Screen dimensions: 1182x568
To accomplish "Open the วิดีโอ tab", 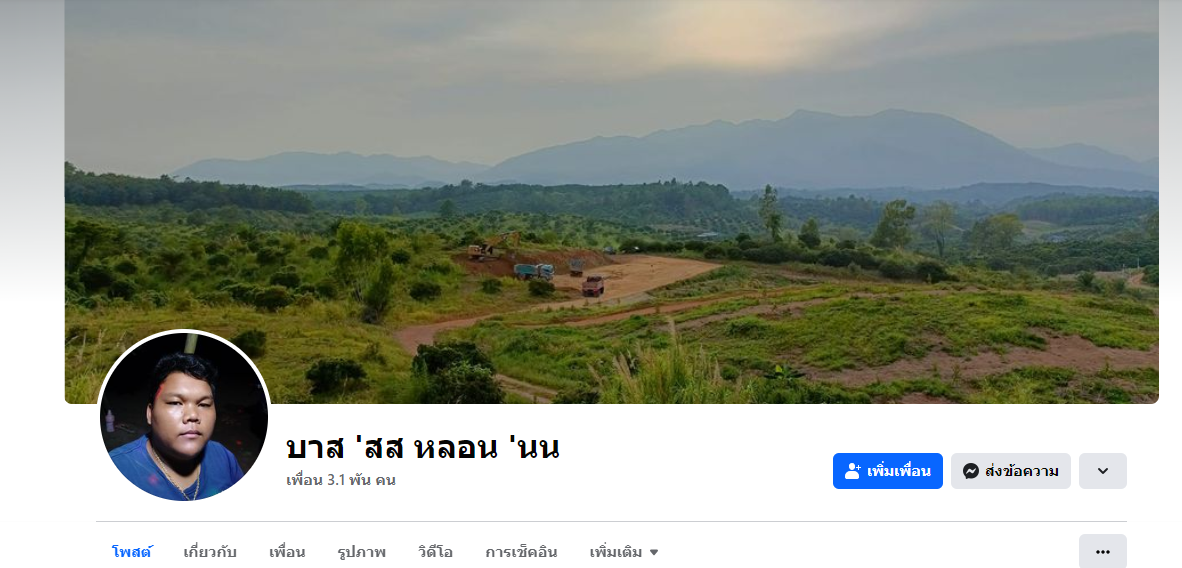I will pyautogui.click(x=436, y=552).
